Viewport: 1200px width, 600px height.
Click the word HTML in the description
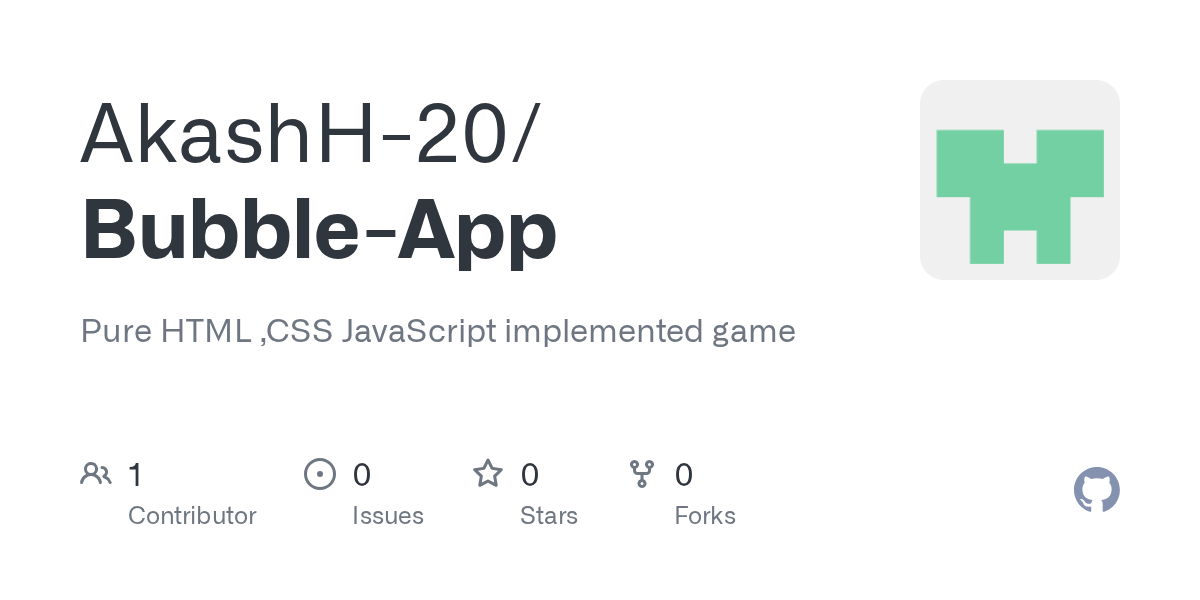pyautogui.click(x=209, y=331)
